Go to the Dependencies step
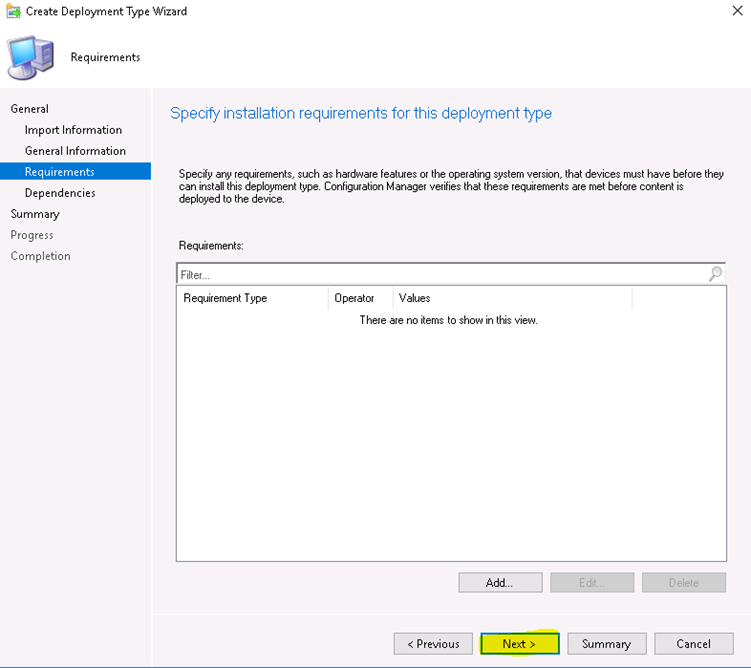This screenshot has width=751, height=668. [60, 192]
